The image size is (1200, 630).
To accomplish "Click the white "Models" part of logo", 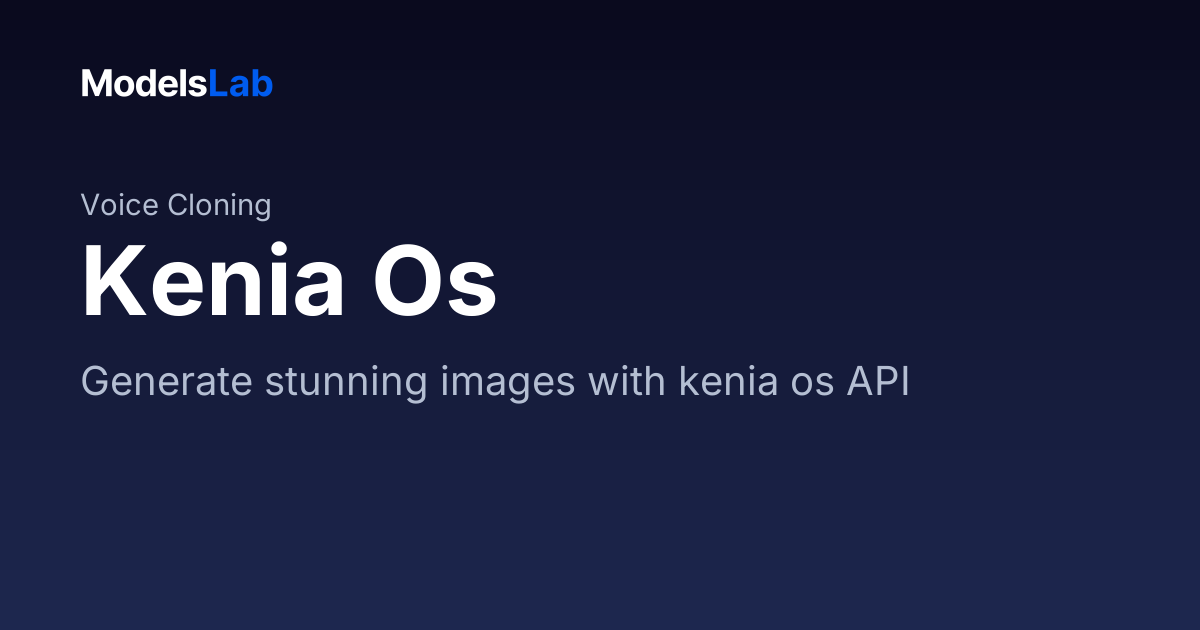I will (x=144, y=84).
